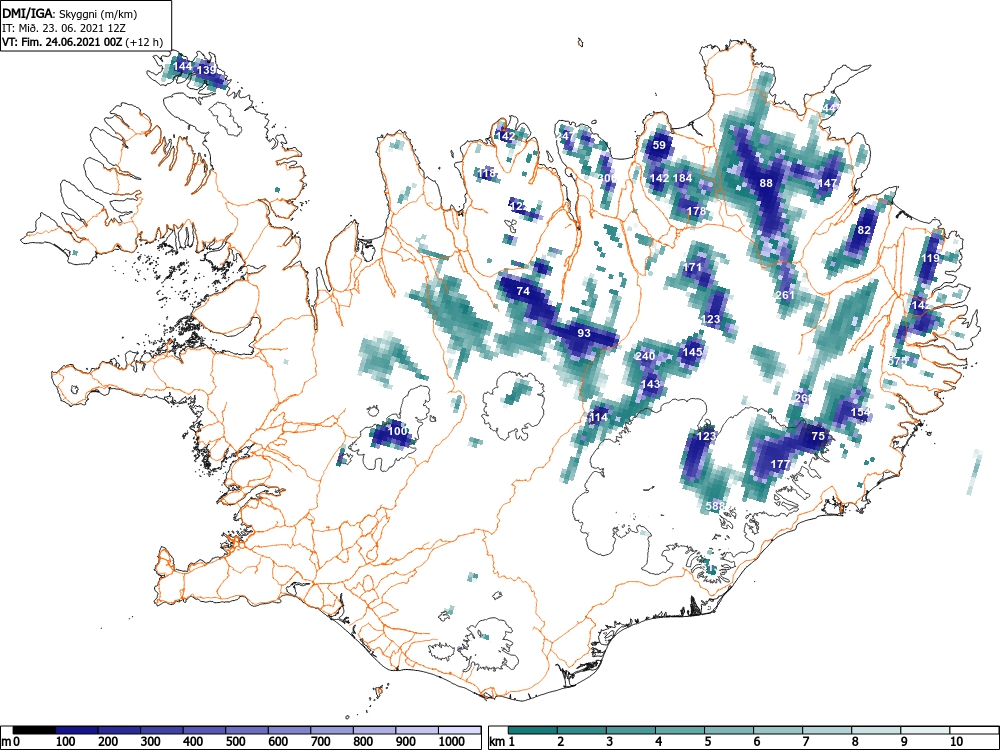Click the 74 visibility label
Image resolution: width=1000 pixels, height=750 pixels.
(x=523, y=291)
